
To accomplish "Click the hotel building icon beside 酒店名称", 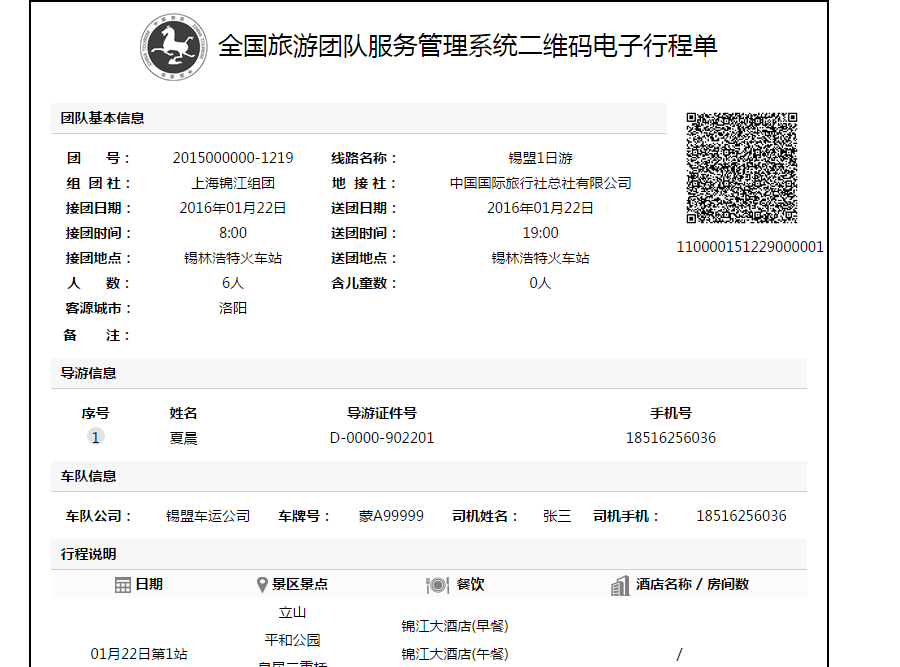I will [620, 585].
